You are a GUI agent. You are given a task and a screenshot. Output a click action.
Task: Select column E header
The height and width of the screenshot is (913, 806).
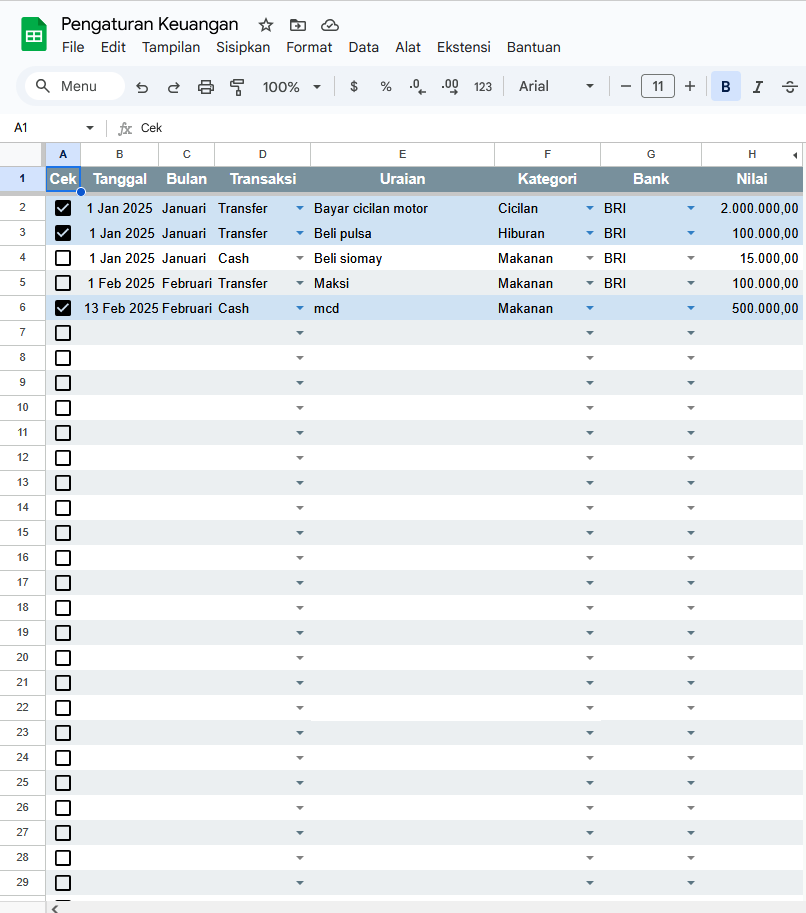click(402, 154)
